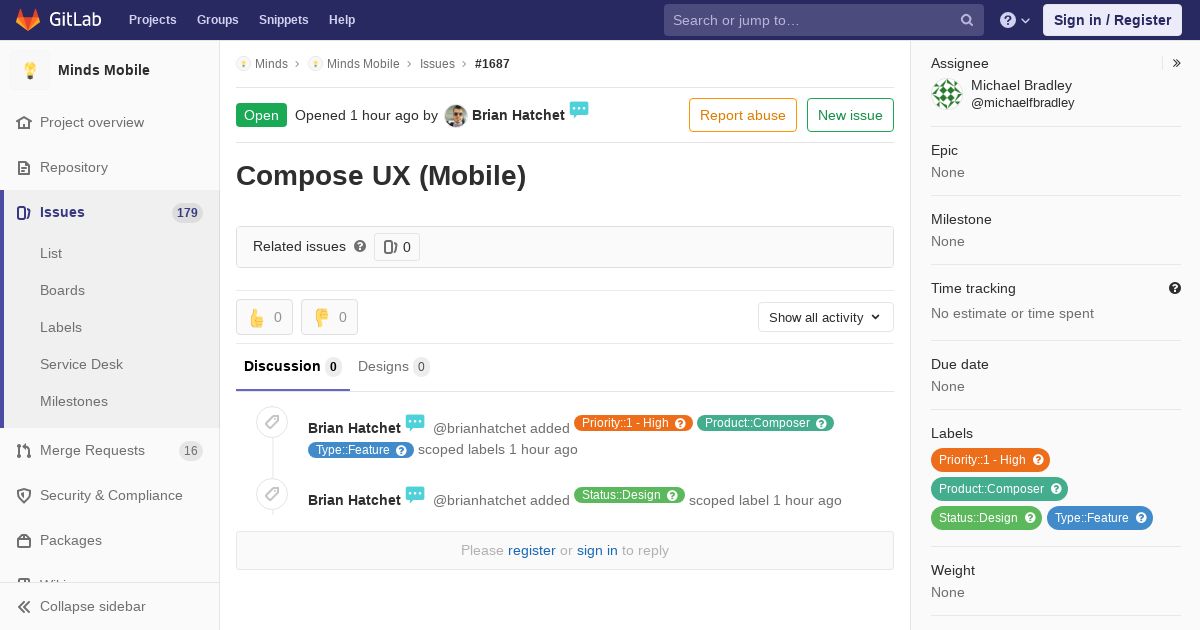Click chat bubble icon next to author name
The height and width of the screenshot is (630, 1200).
point(579,109)
